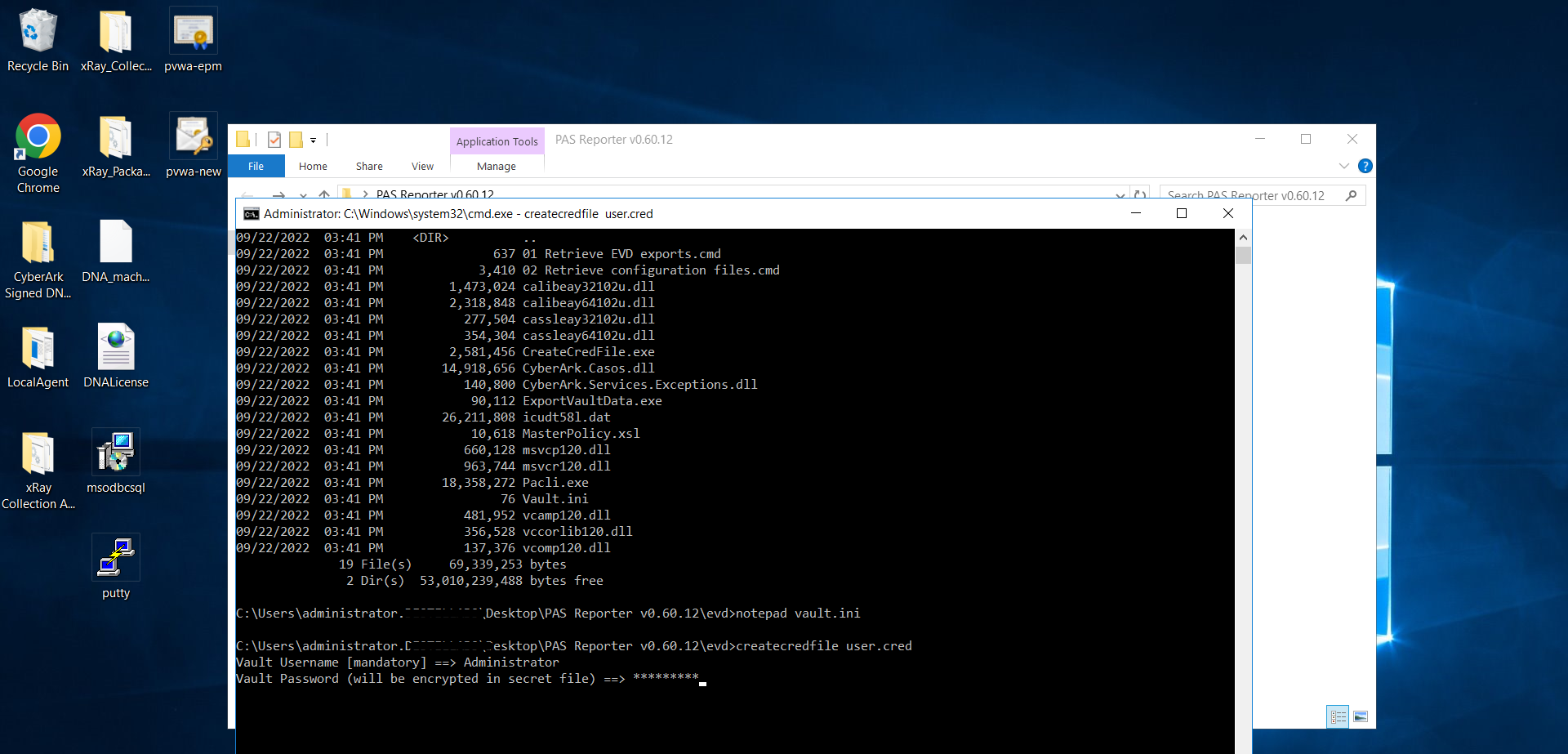Click Explorer New Folder quick access icon

coord(296,140)
